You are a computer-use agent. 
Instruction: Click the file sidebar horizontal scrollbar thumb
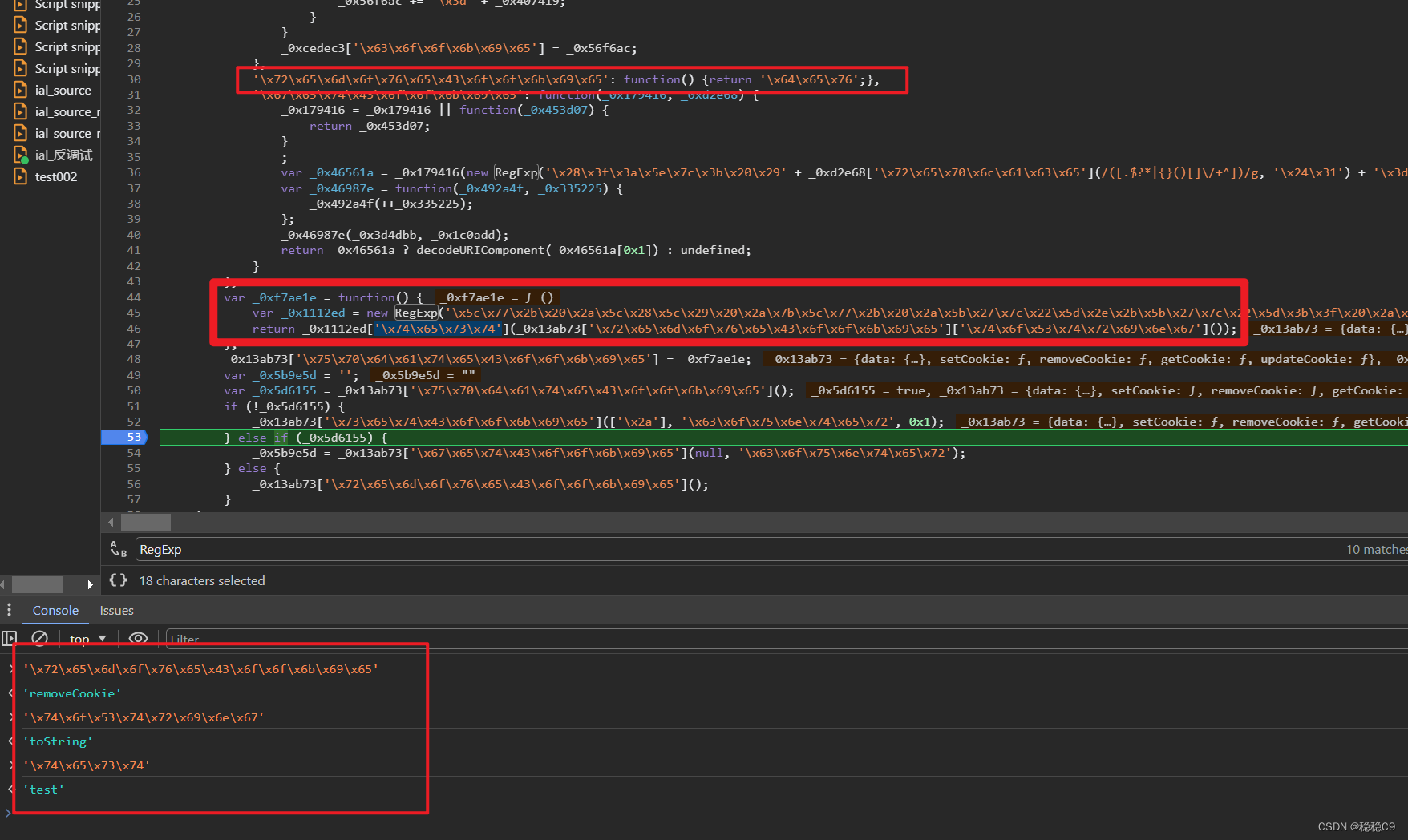coord(36,584)
